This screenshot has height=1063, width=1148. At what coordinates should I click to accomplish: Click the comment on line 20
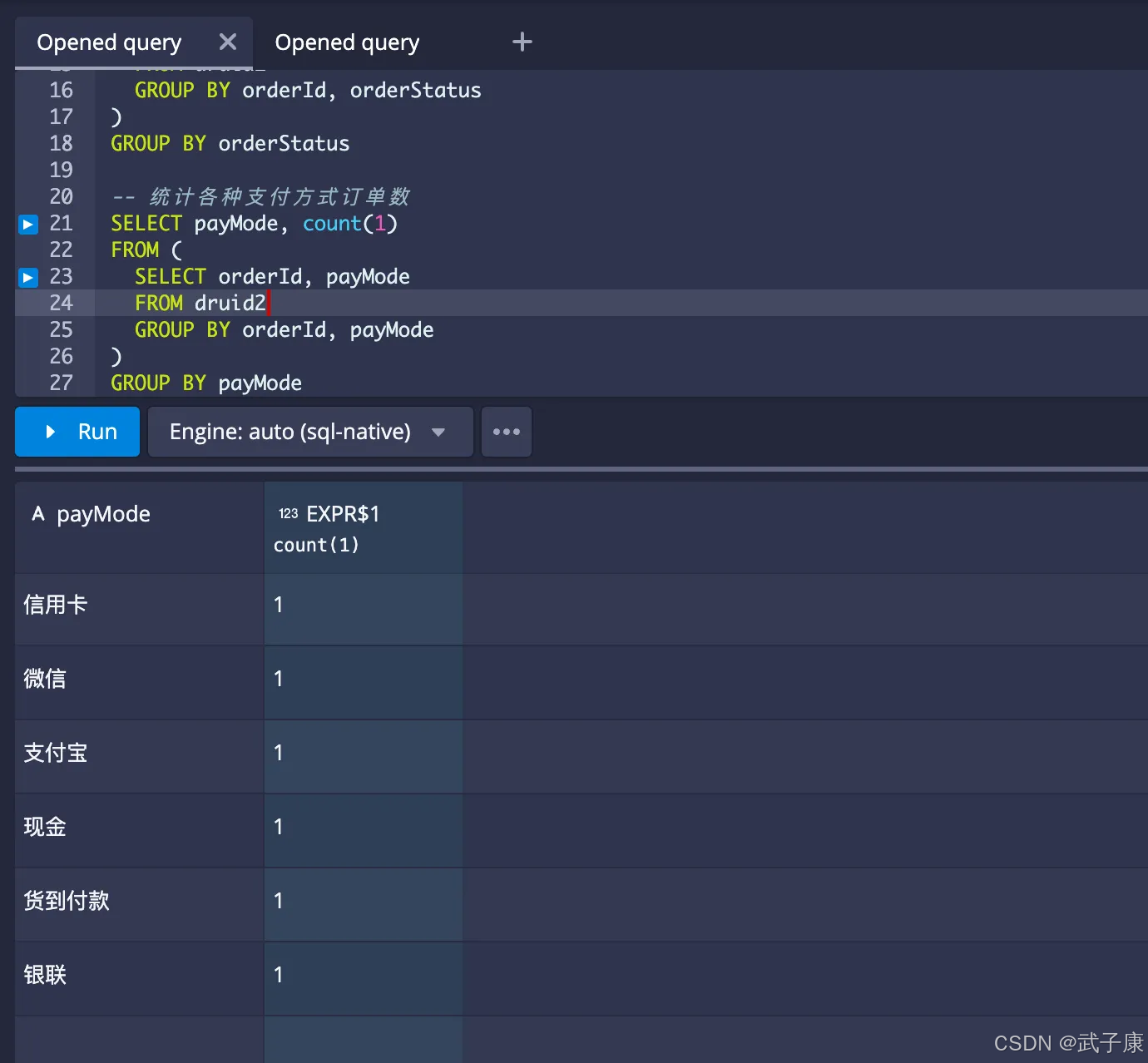tap(261, 197)
